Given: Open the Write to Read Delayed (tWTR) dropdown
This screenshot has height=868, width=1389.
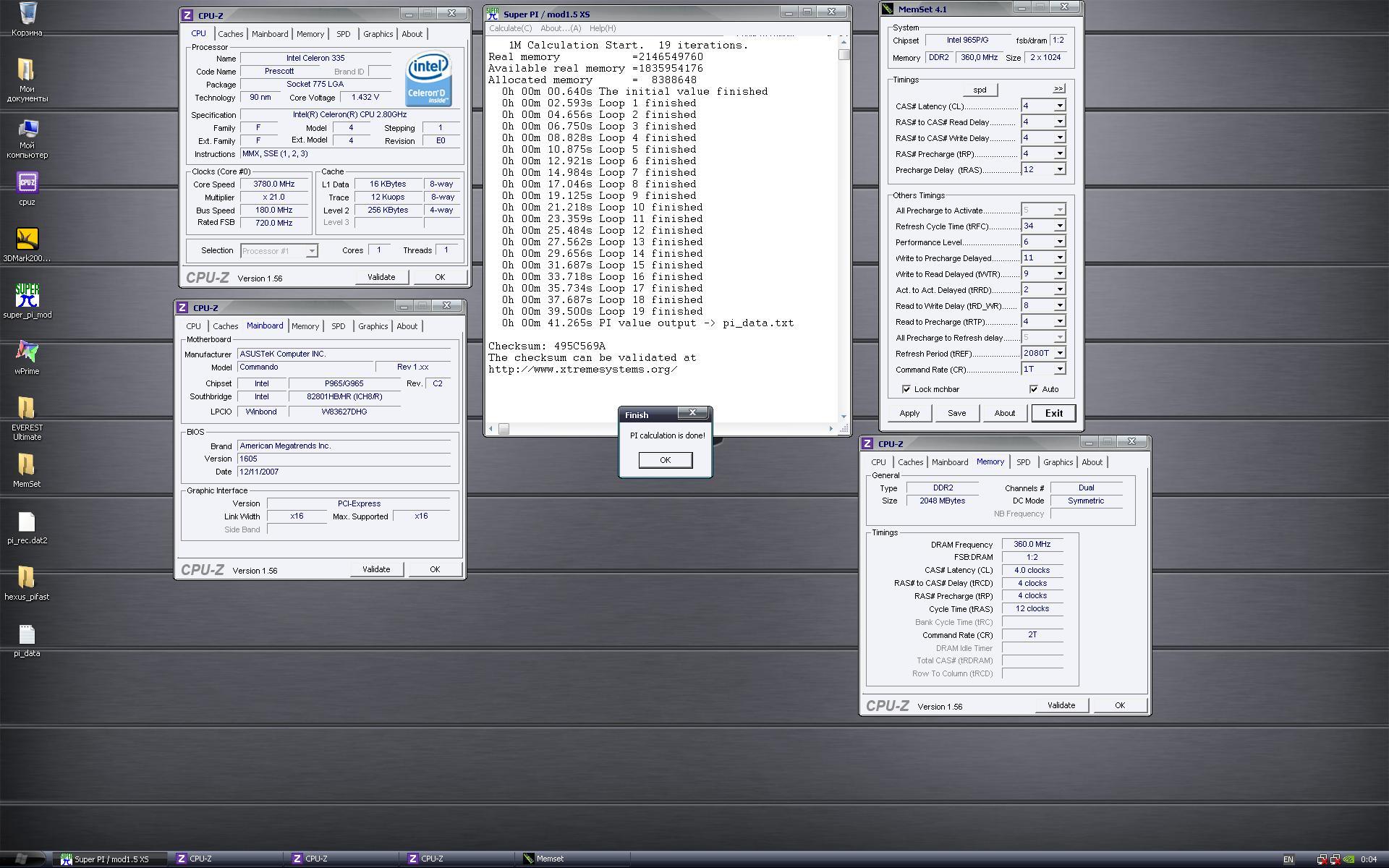Looking at the screenshot, I should pos(1060,273).
